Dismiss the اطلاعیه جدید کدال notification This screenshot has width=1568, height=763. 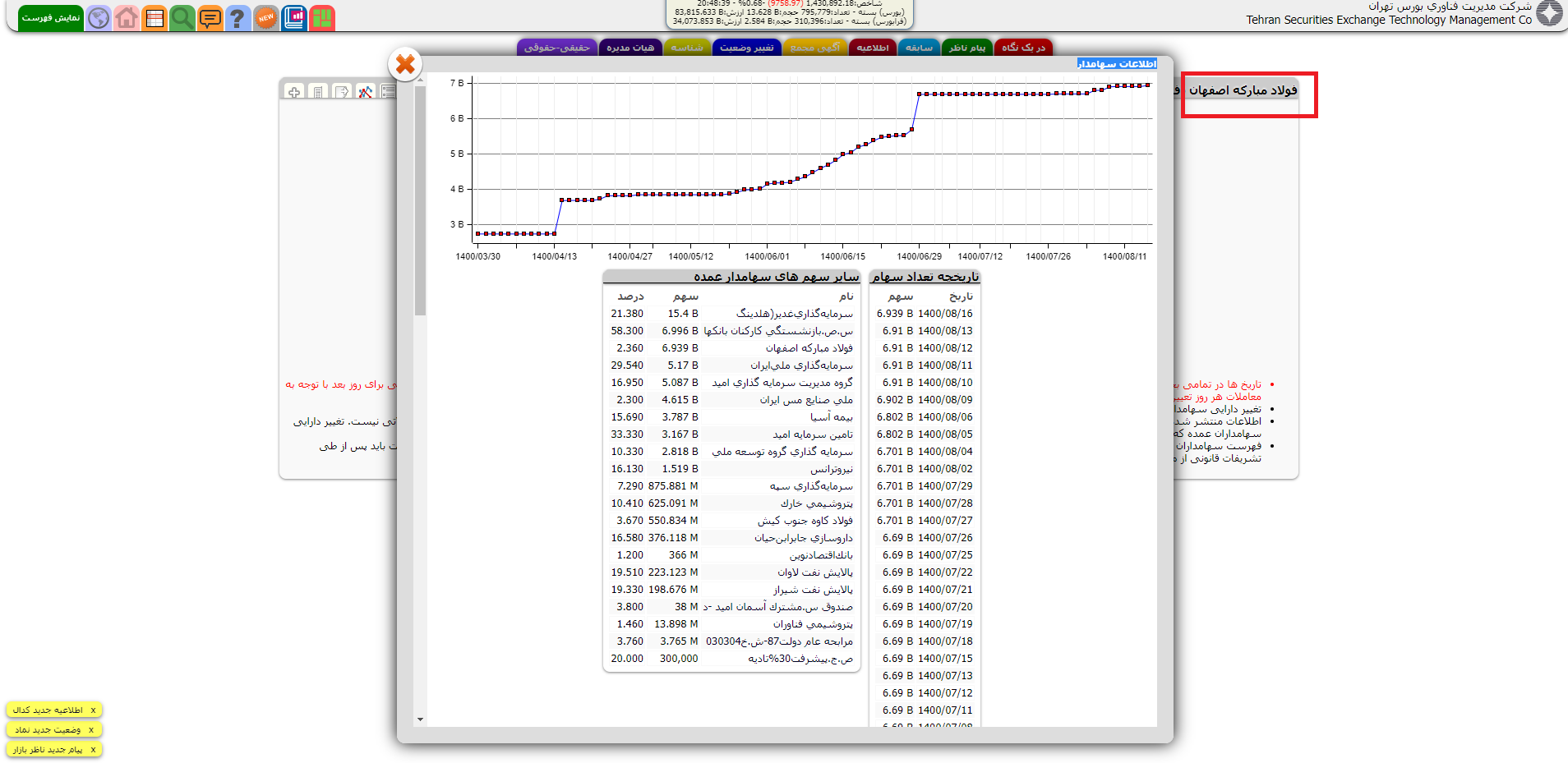click(x=93, y=710)
